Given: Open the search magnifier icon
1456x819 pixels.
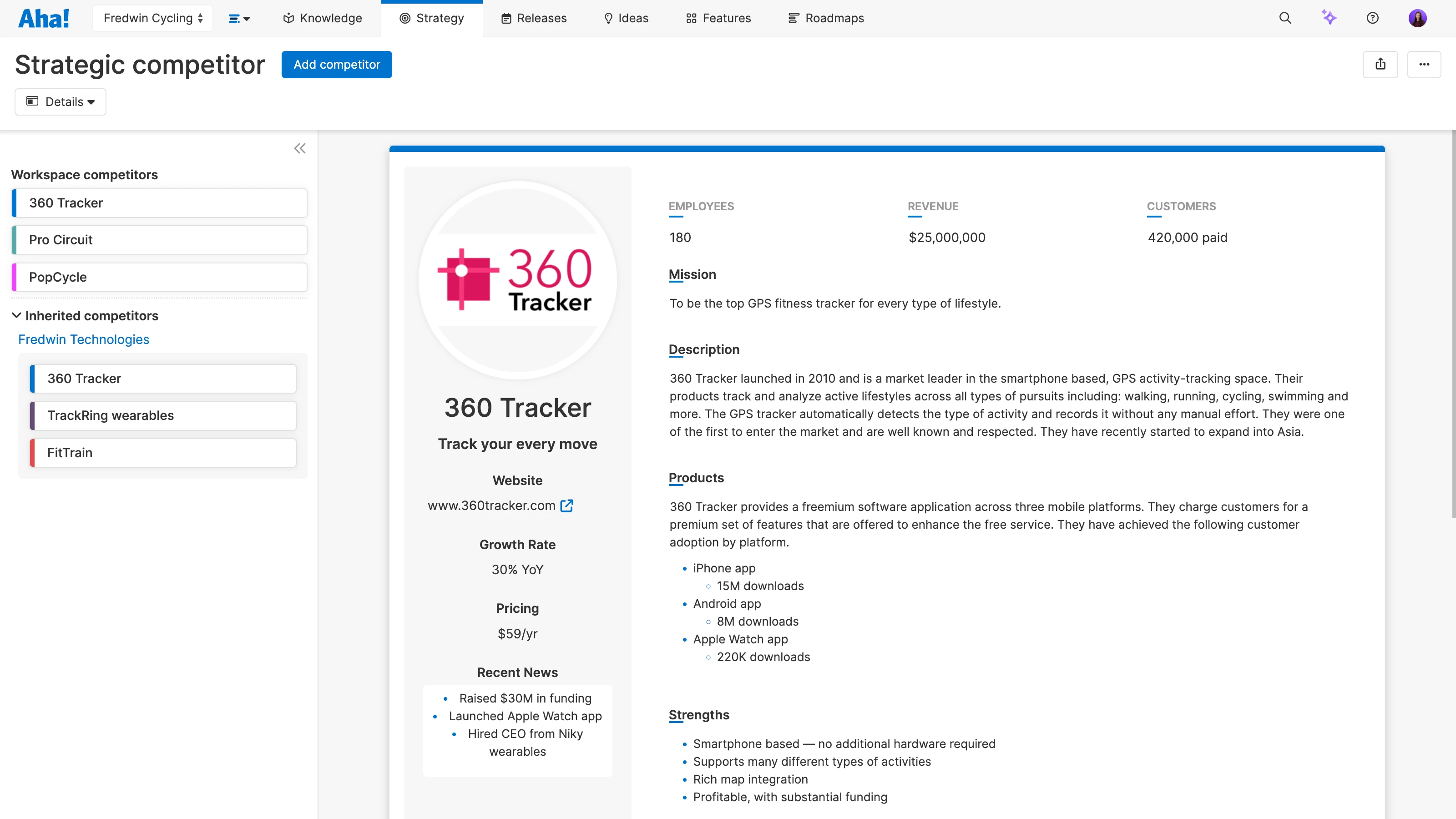Looking at the screenshot, I should (x=1285, y=18).
